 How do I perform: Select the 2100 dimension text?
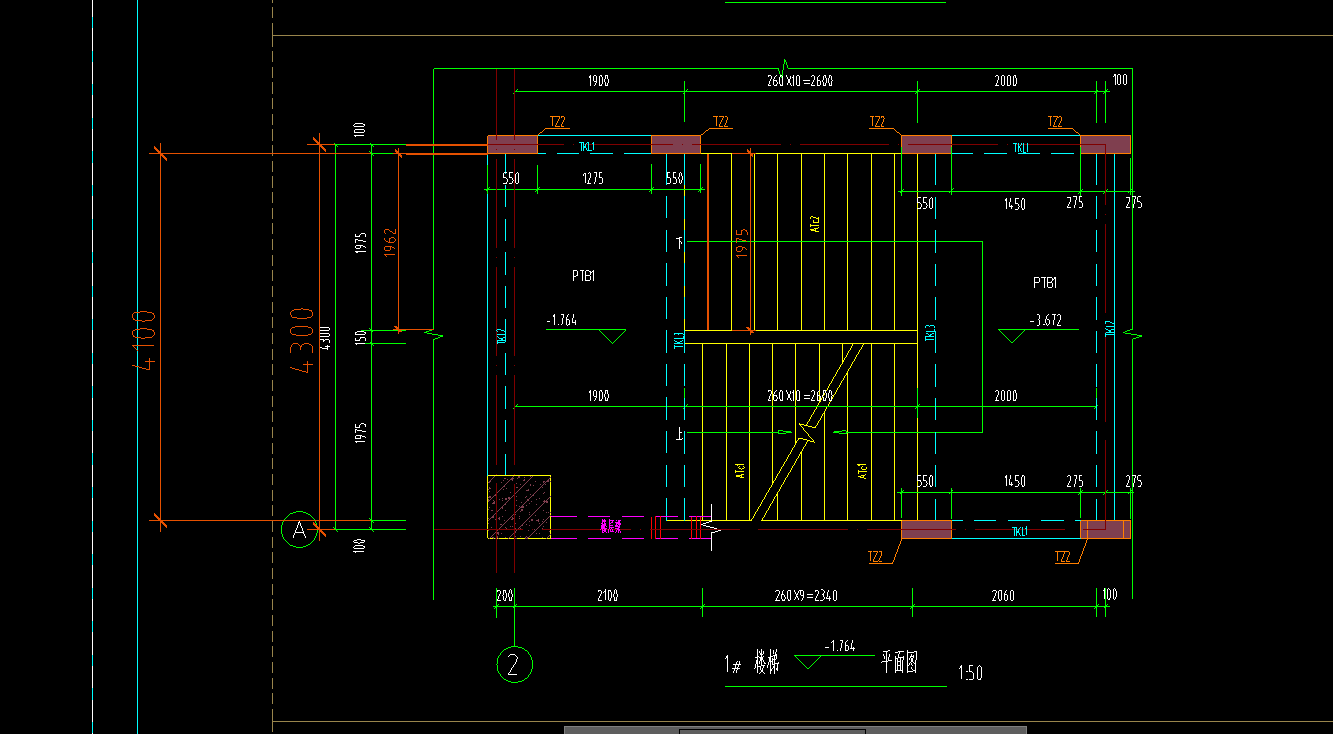[x=607, y=596]
